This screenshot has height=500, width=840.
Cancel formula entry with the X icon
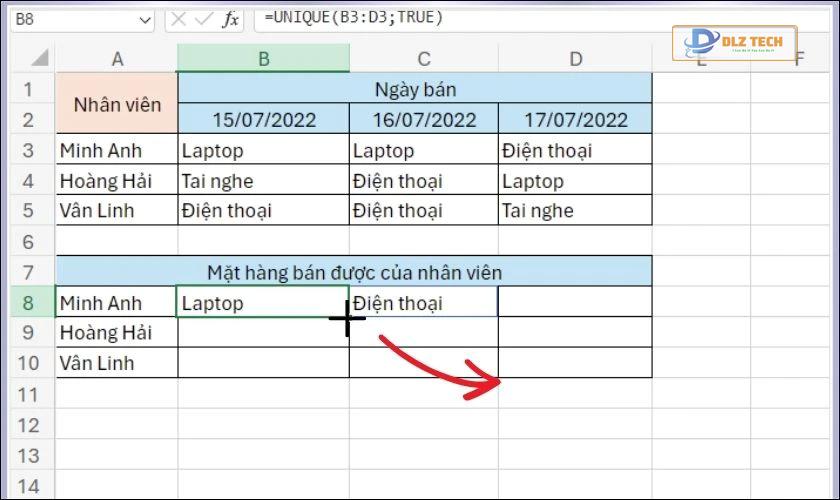point(178,20)
